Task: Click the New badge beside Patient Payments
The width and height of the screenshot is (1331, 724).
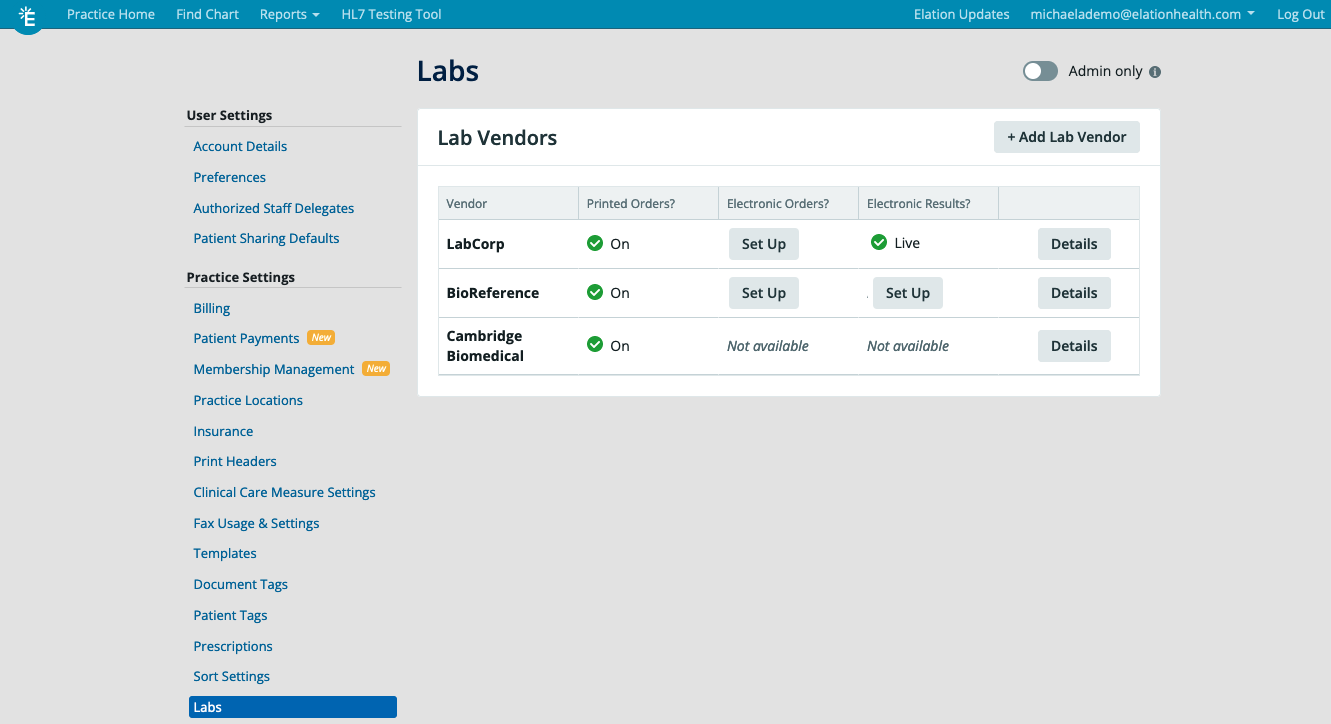Action: click(321, 338)
